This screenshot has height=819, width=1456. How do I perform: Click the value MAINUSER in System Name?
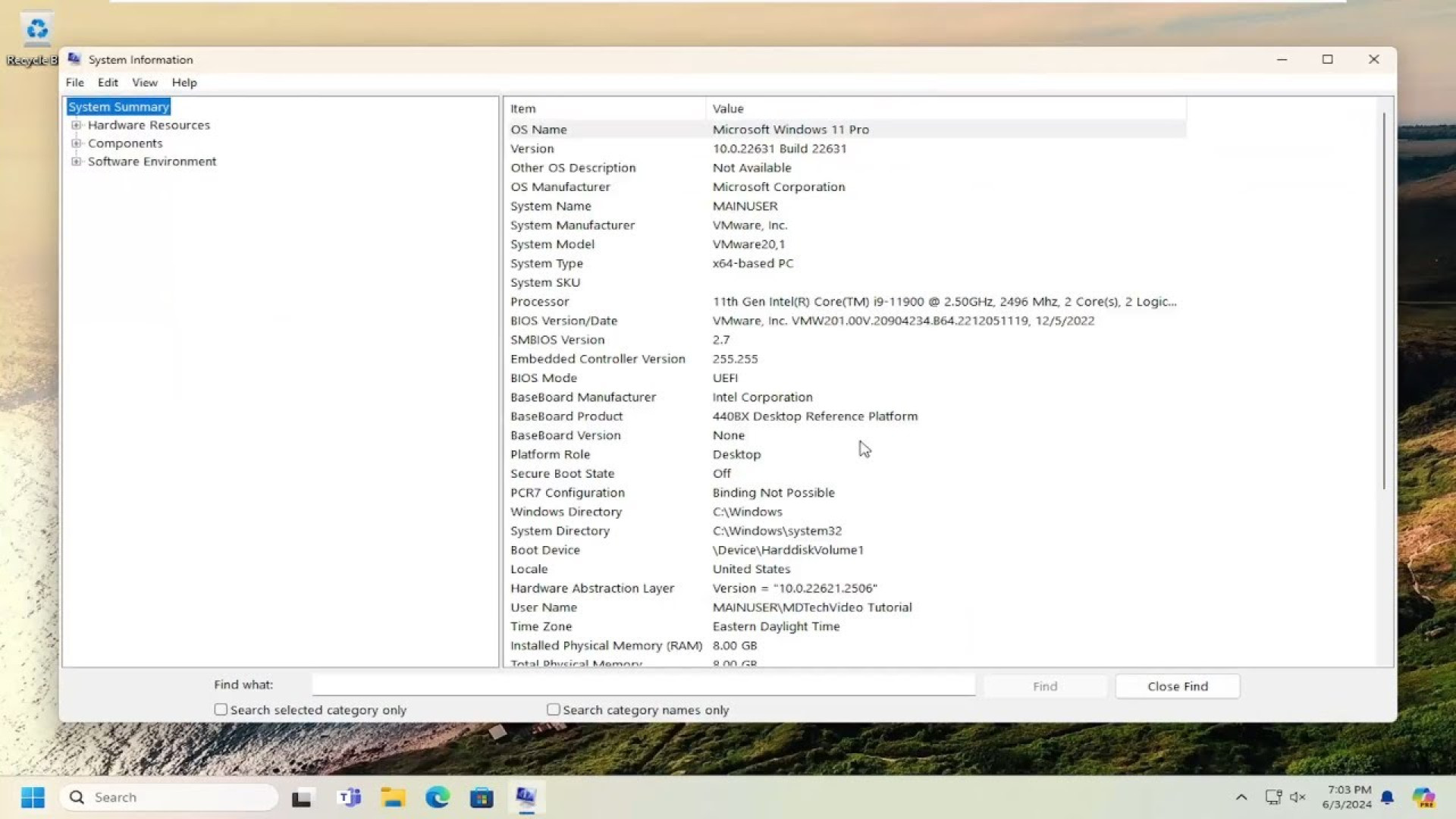pos(745,206)
